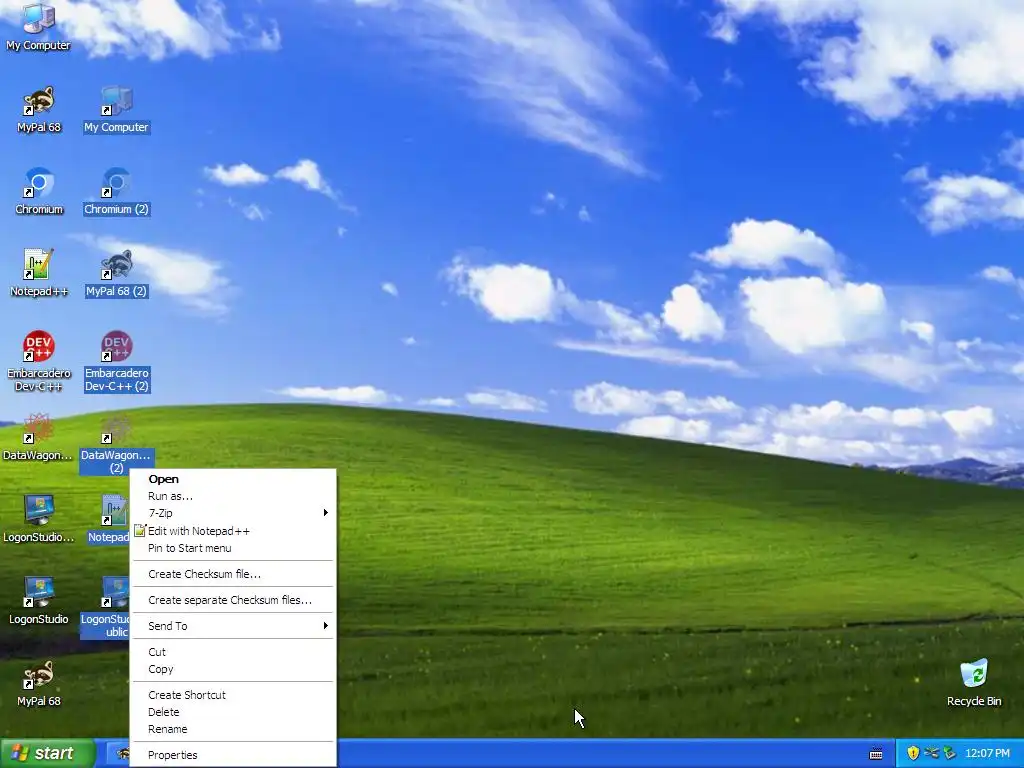This screenshot has height=768, width=1024.
Task: Click the yellow security shield tray icon
Action: [x=912, y=754]
